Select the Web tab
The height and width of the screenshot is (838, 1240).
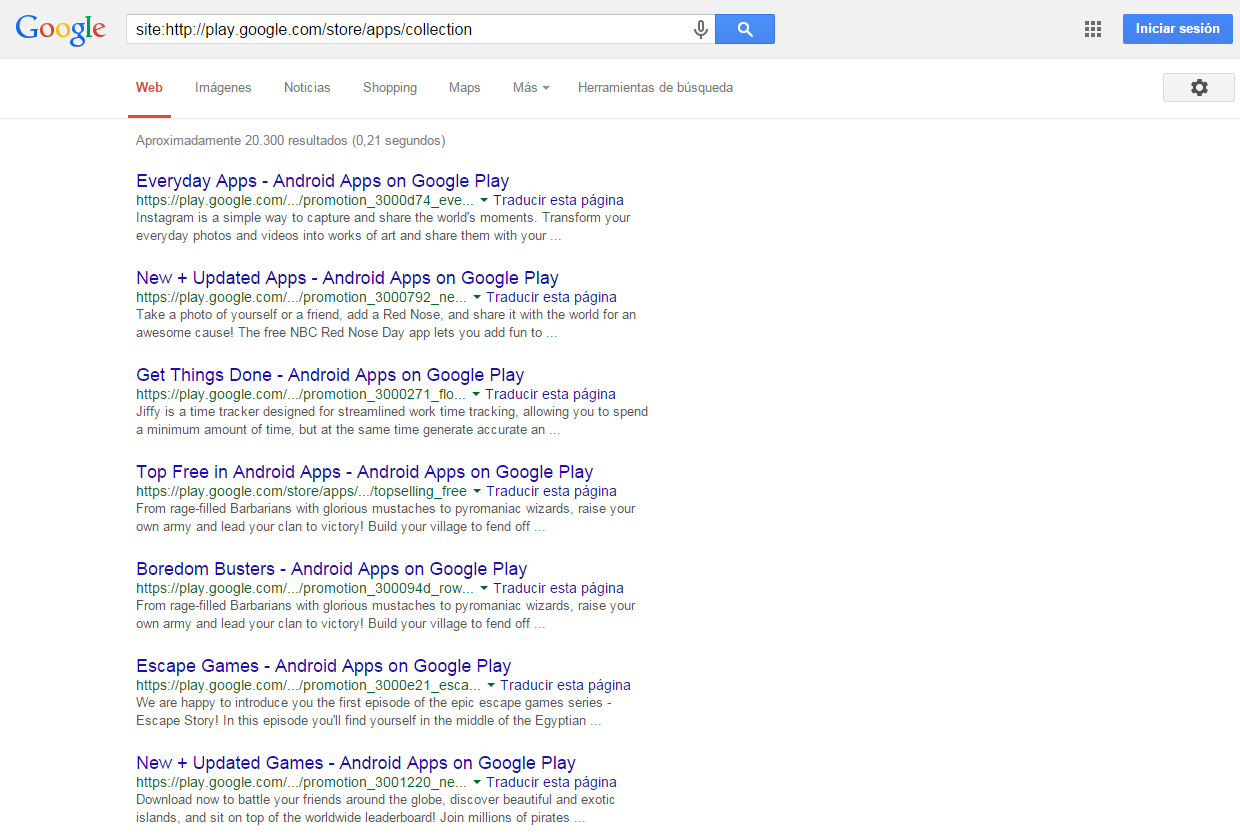coord(149,88)
